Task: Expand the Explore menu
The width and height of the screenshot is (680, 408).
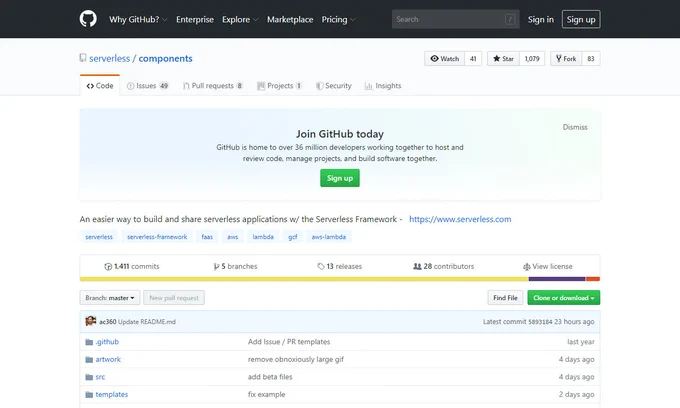Action: point(240,20)
